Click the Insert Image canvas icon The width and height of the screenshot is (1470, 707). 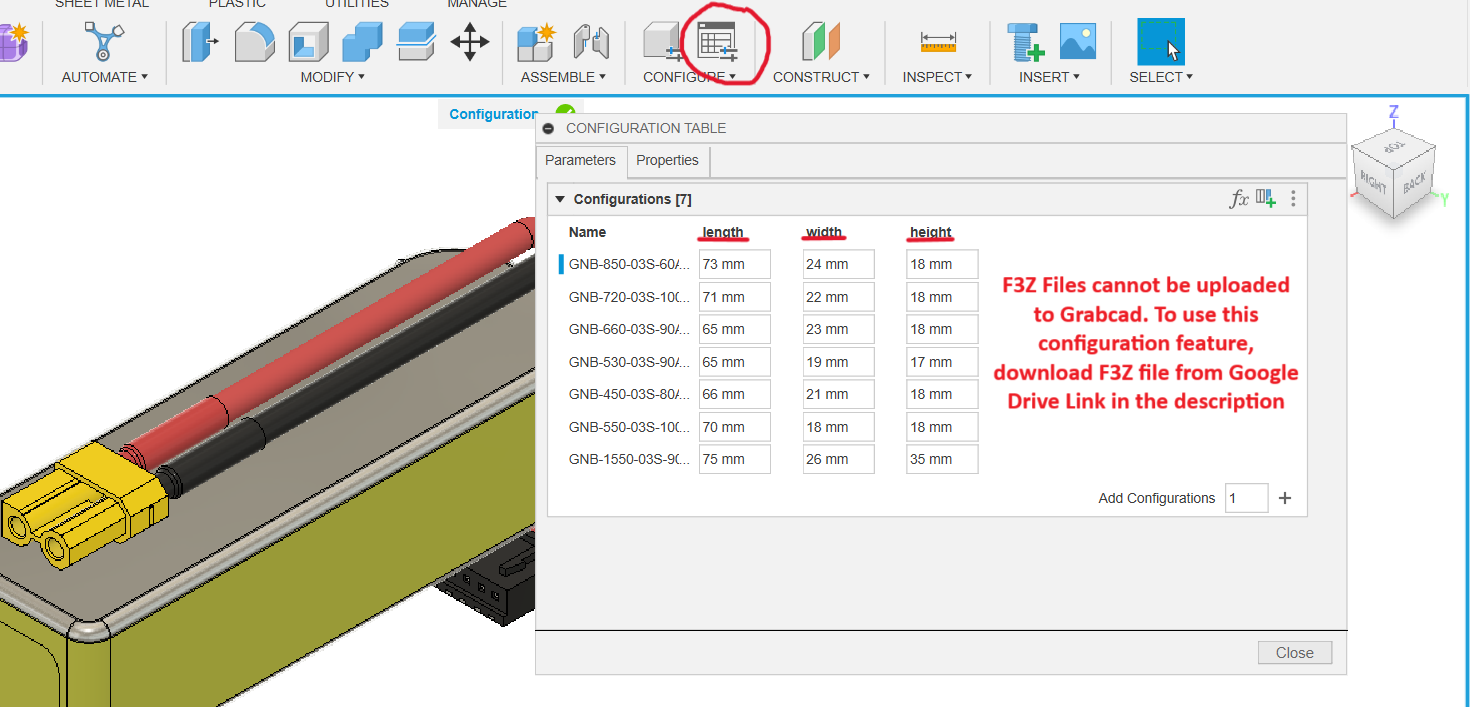click(1078, 41)
